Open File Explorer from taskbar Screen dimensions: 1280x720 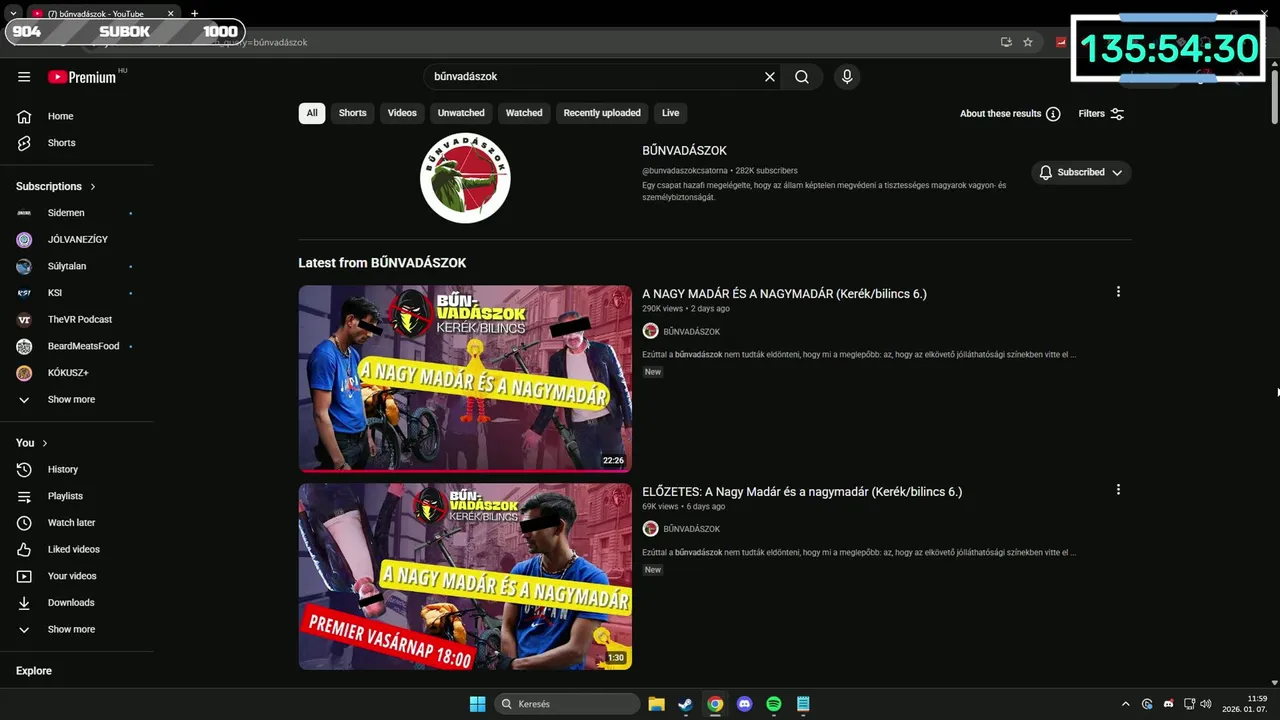point(656,704)
